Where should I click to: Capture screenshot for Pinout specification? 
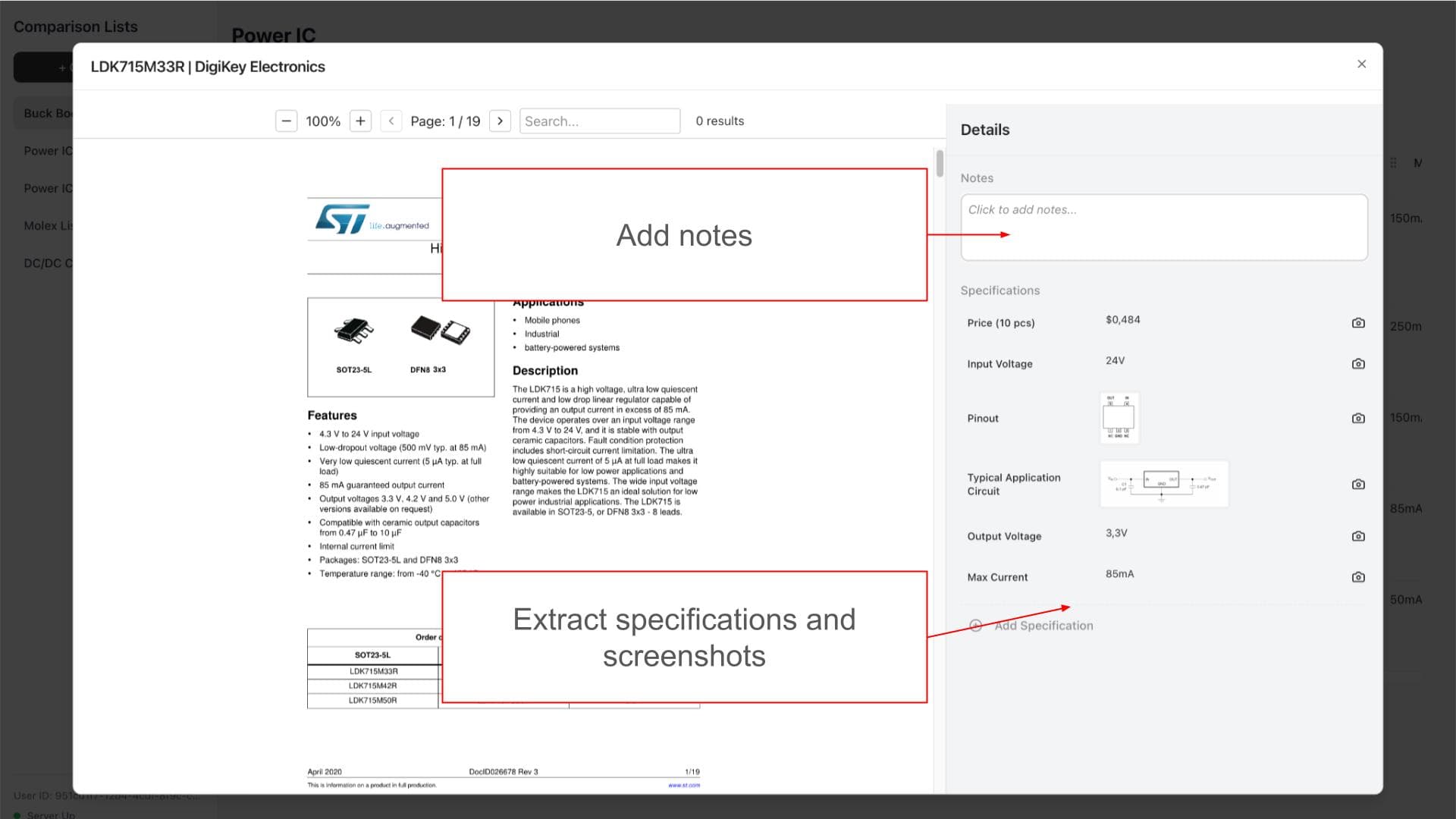pos(1358,419)
